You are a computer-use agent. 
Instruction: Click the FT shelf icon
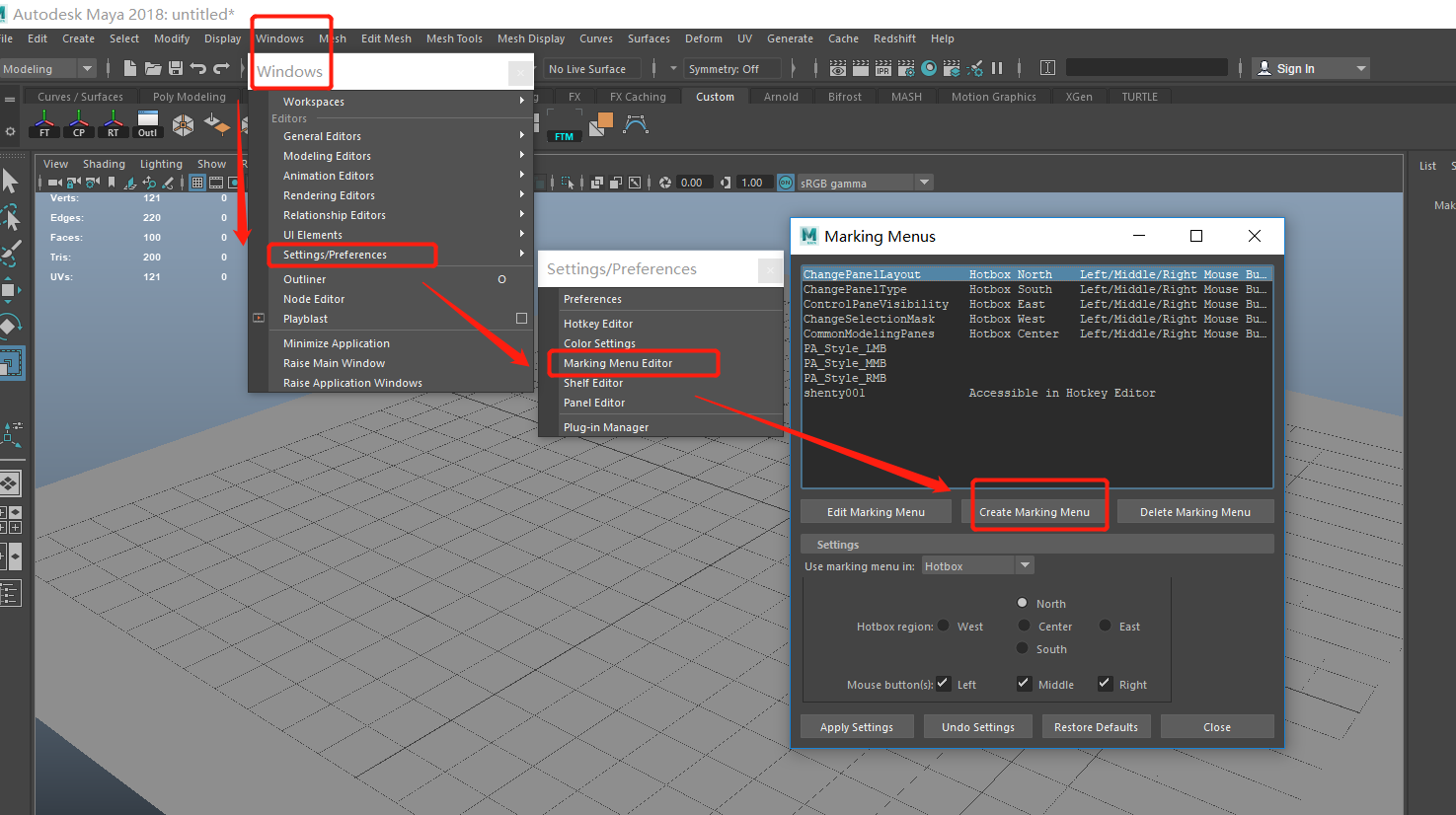[x=44, y=124]
